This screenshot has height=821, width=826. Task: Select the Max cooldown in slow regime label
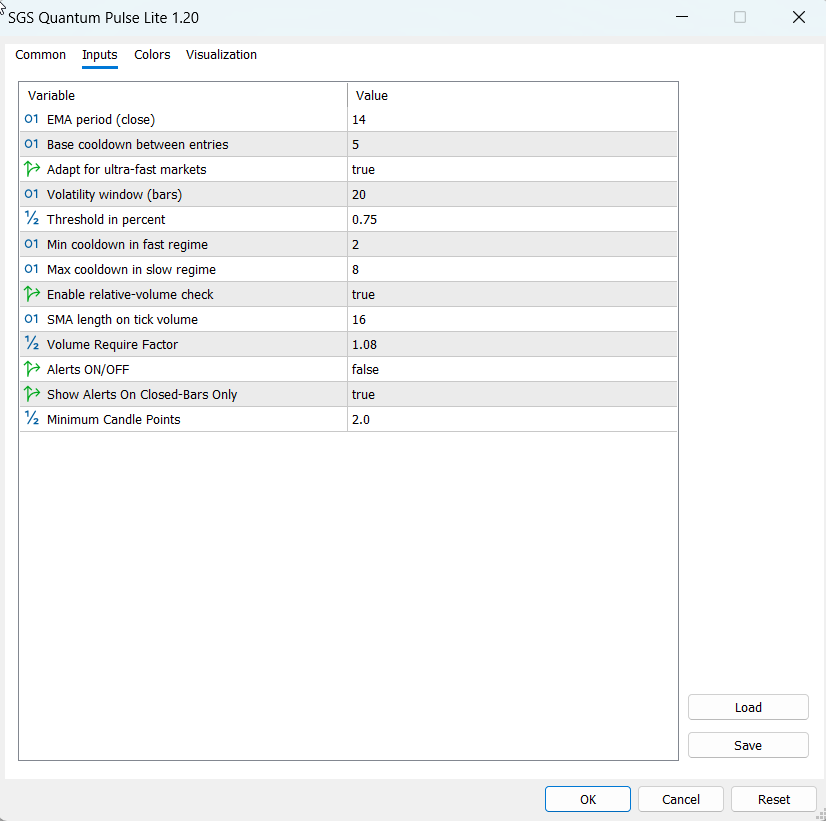click(x=131, y=270)
